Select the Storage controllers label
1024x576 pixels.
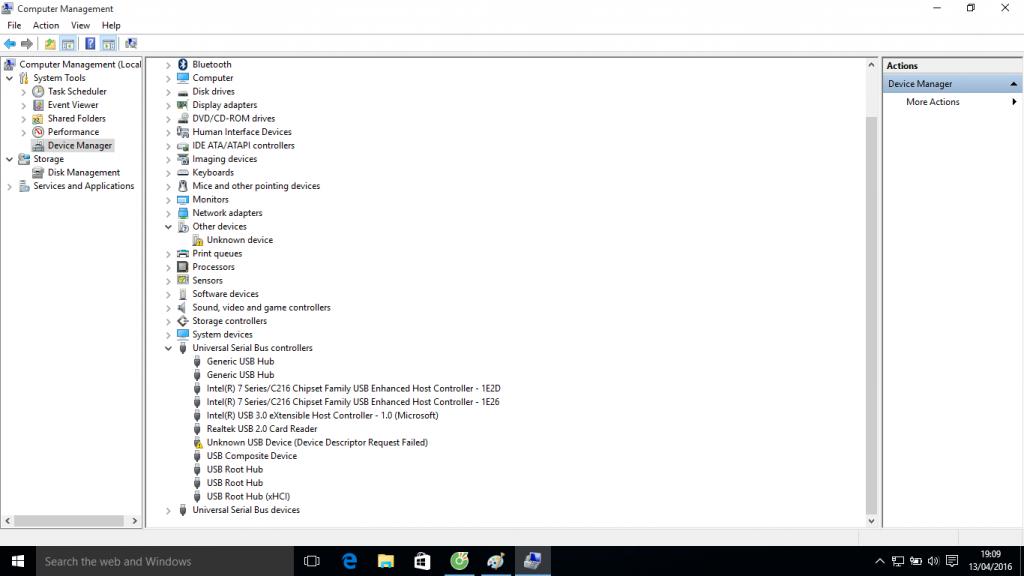(229, 321)
